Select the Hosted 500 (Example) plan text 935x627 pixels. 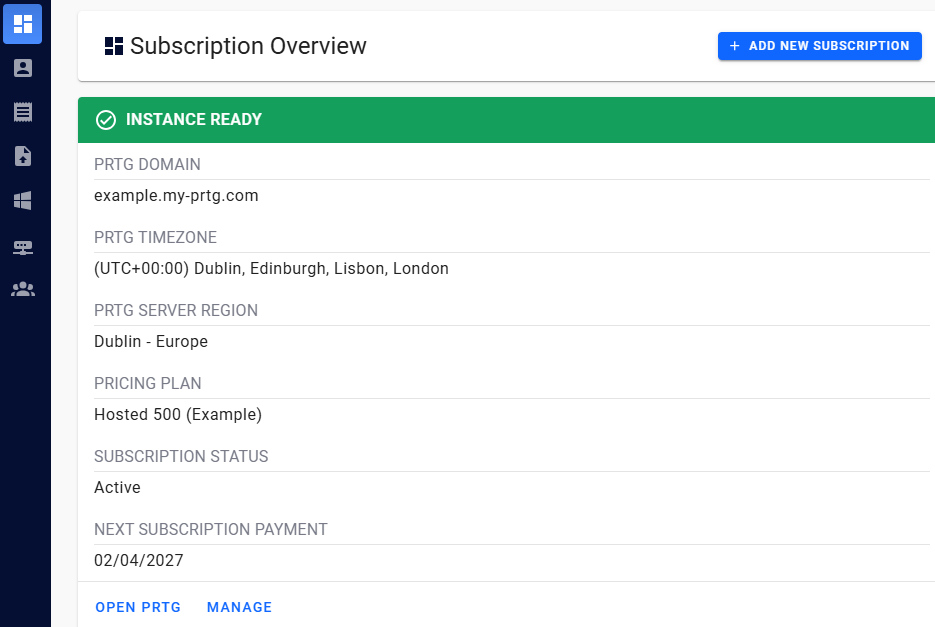[x=178, y=415]
